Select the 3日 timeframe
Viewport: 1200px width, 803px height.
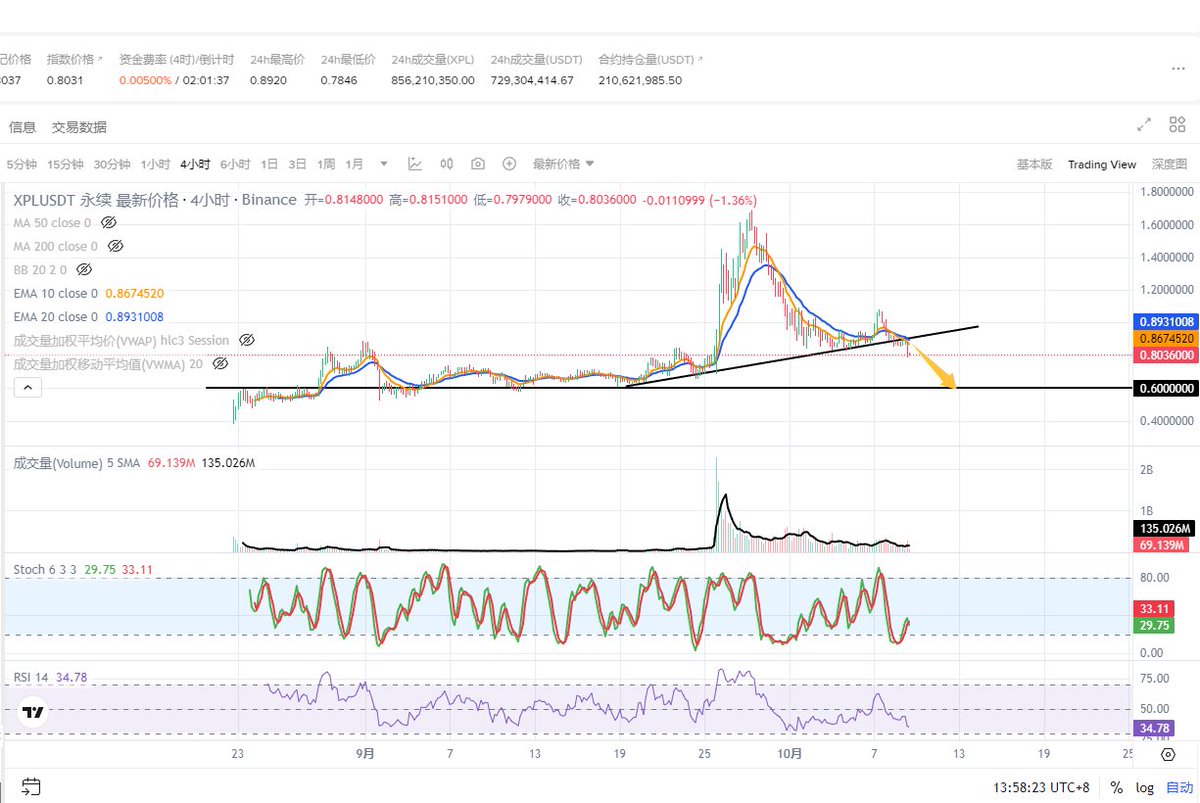297,164
